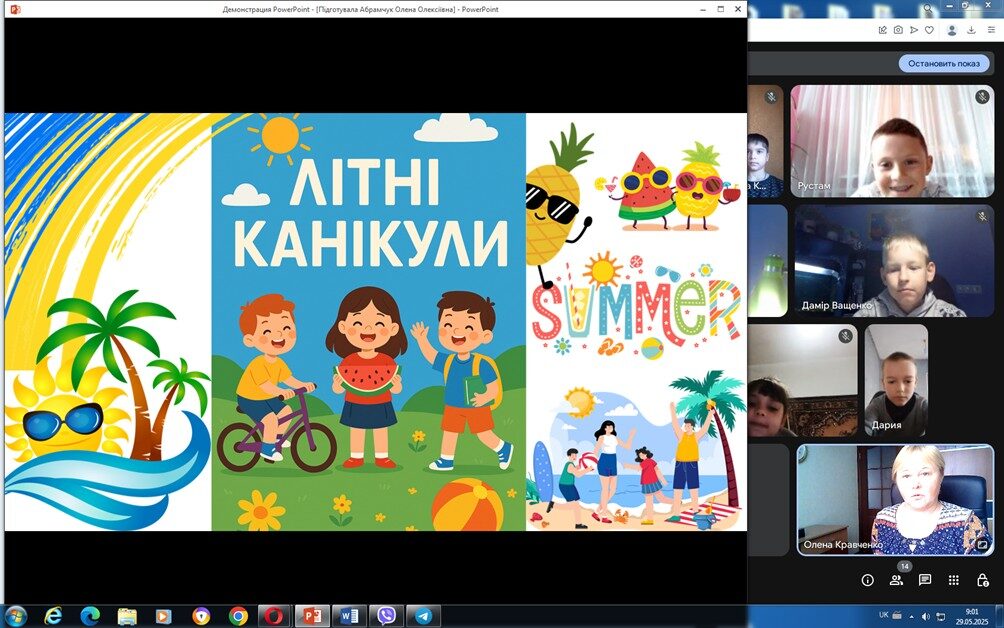The image size is (1004, 628).
Task: Open the browser easy setup menu icon
Action: coord(991,30)
